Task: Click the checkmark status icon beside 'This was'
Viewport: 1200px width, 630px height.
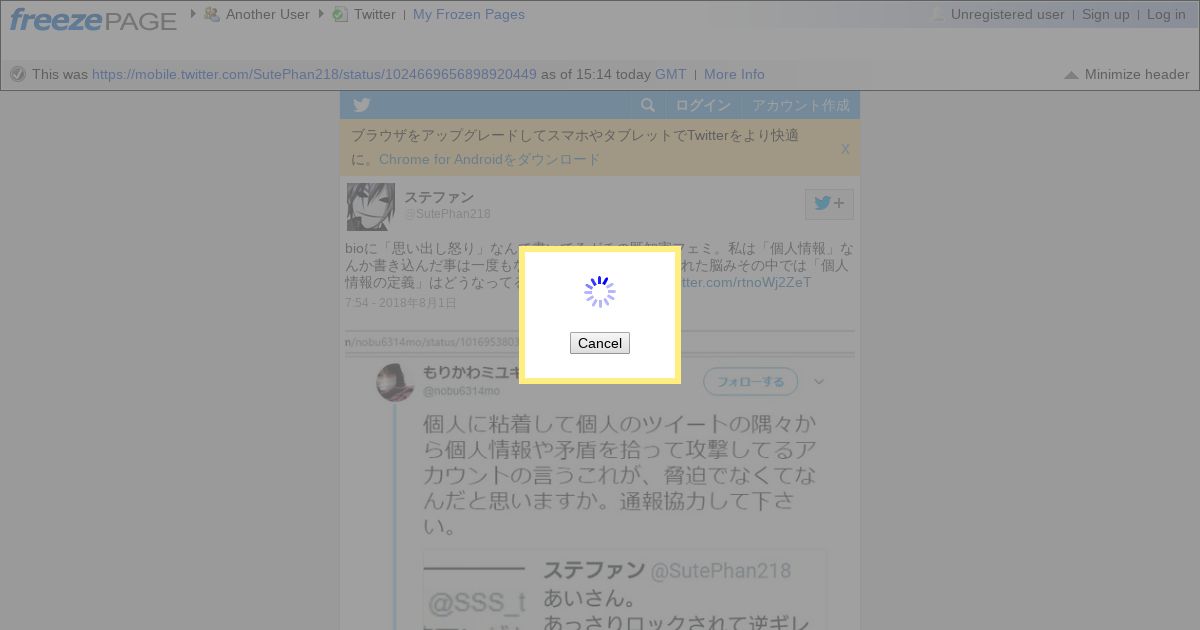Action: [18, 74]
